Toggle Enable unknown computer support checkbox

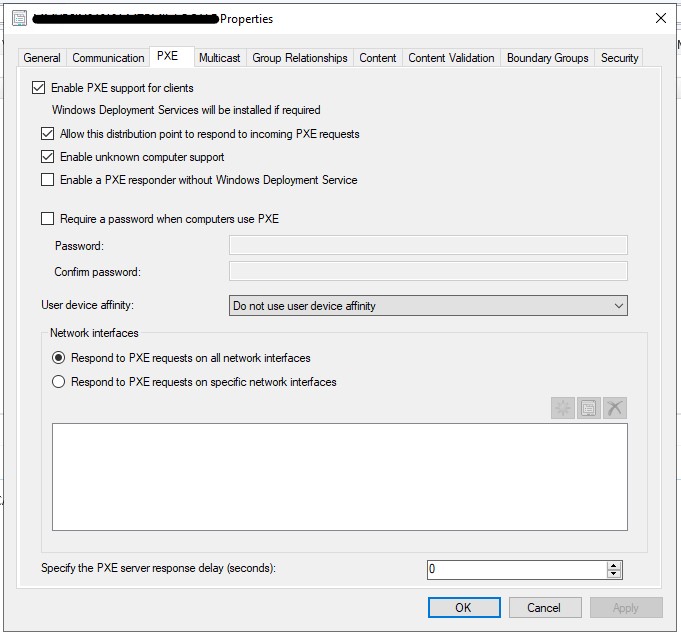[x=48, y=157]
